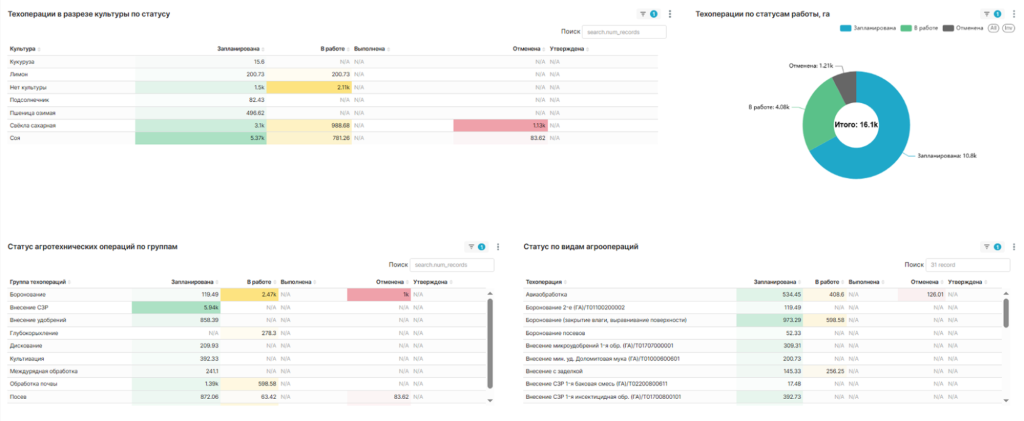Click search field above crop status table
Screen dimensions: 1024x421
pyautogui.click(x=625, y=33)
